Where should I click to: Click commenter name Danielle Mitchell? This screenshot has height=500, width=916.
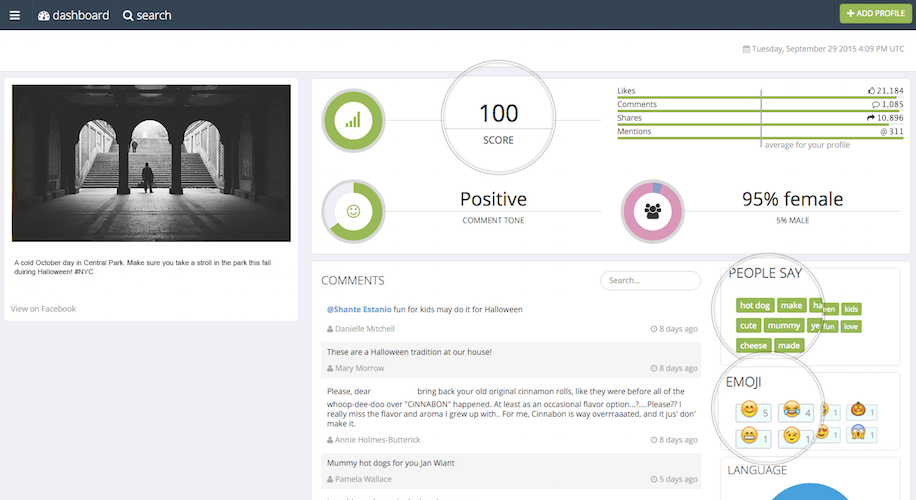(365, 329)
